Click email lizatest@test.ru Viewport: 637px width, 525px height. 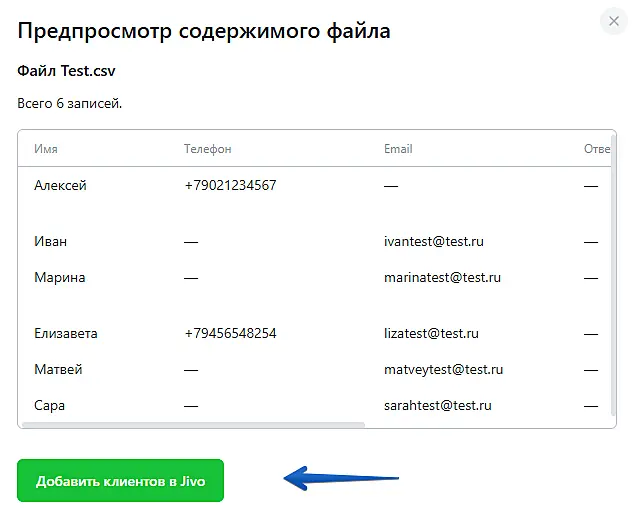(x=431, y=333)
